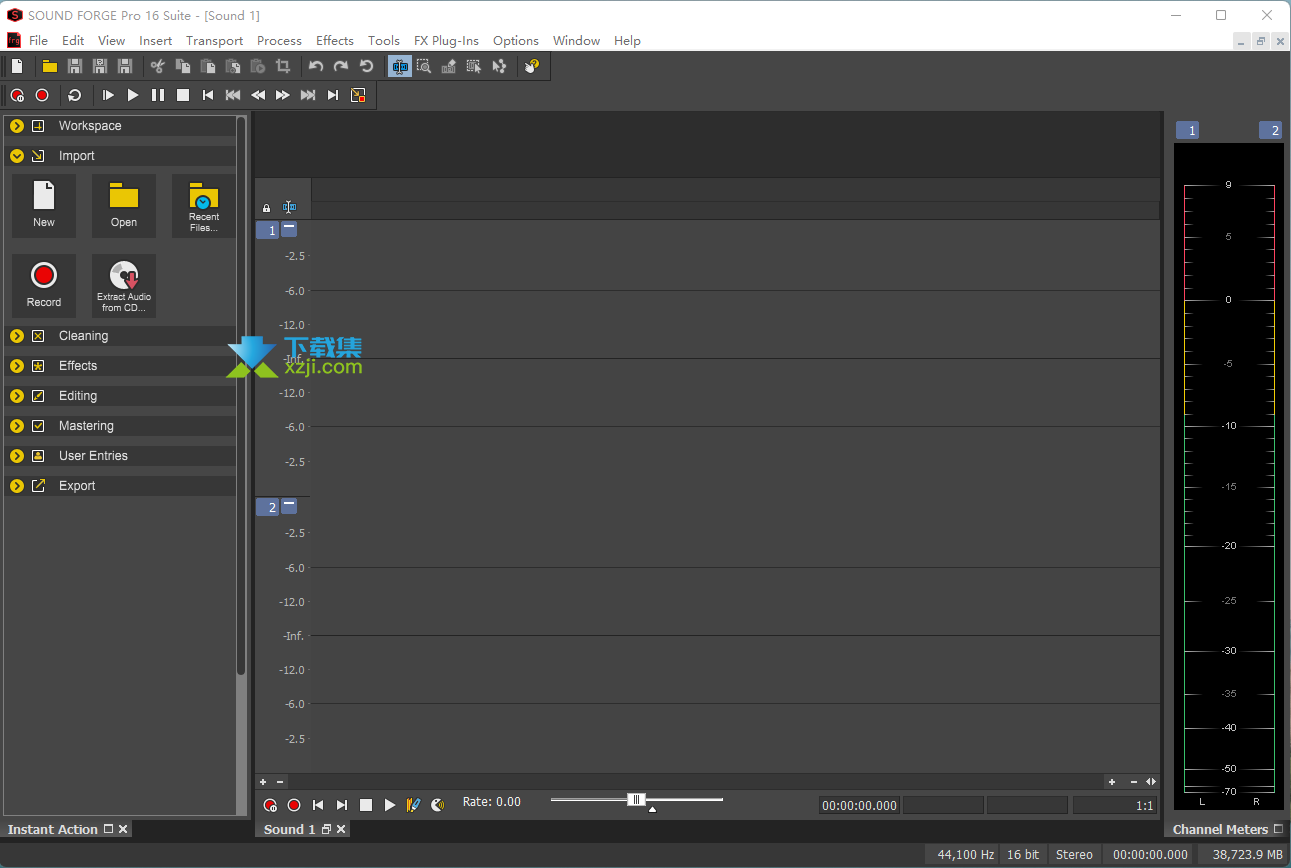Select the Envelope tool icon
The image size is (1291, 868).
[499, 66]
